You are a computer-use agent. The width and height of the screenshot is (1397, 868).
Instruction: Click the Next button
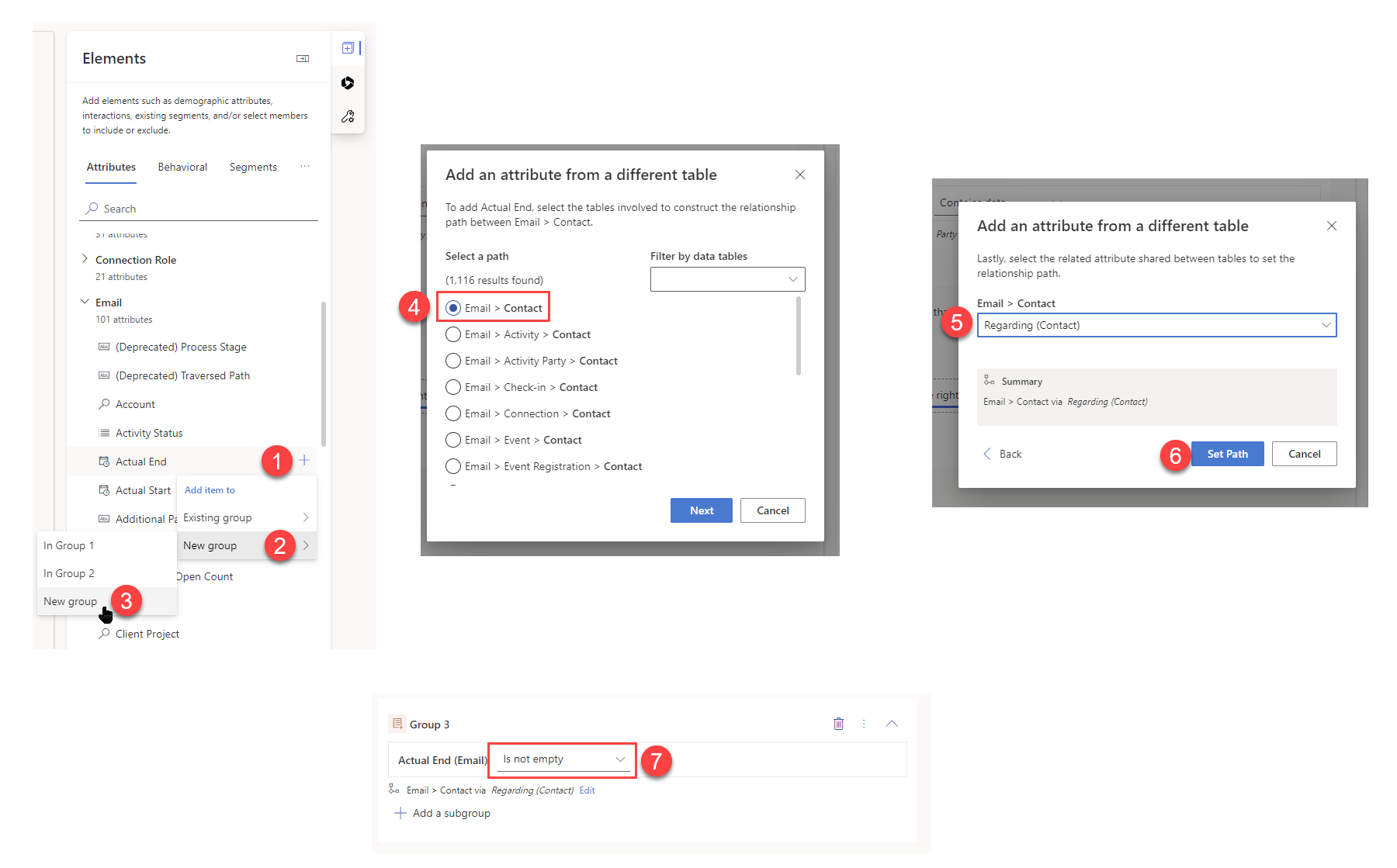pyautogui.click(x=702, y=510)
